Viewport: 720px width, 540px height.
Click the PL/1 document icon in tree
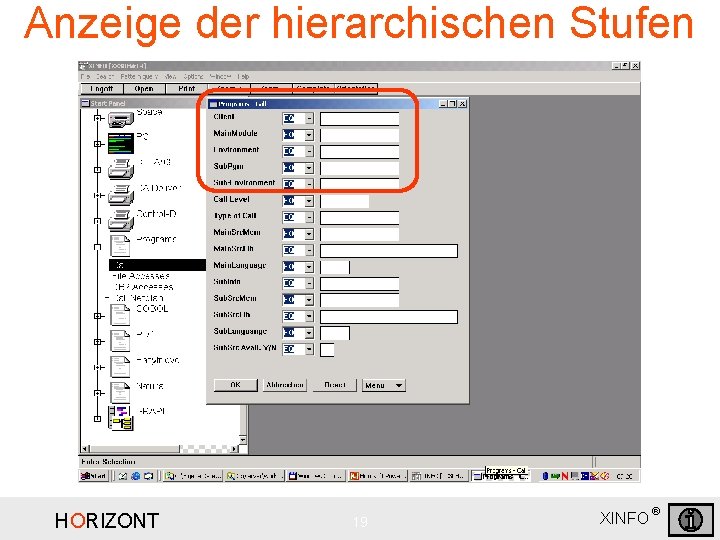(120, 341)
